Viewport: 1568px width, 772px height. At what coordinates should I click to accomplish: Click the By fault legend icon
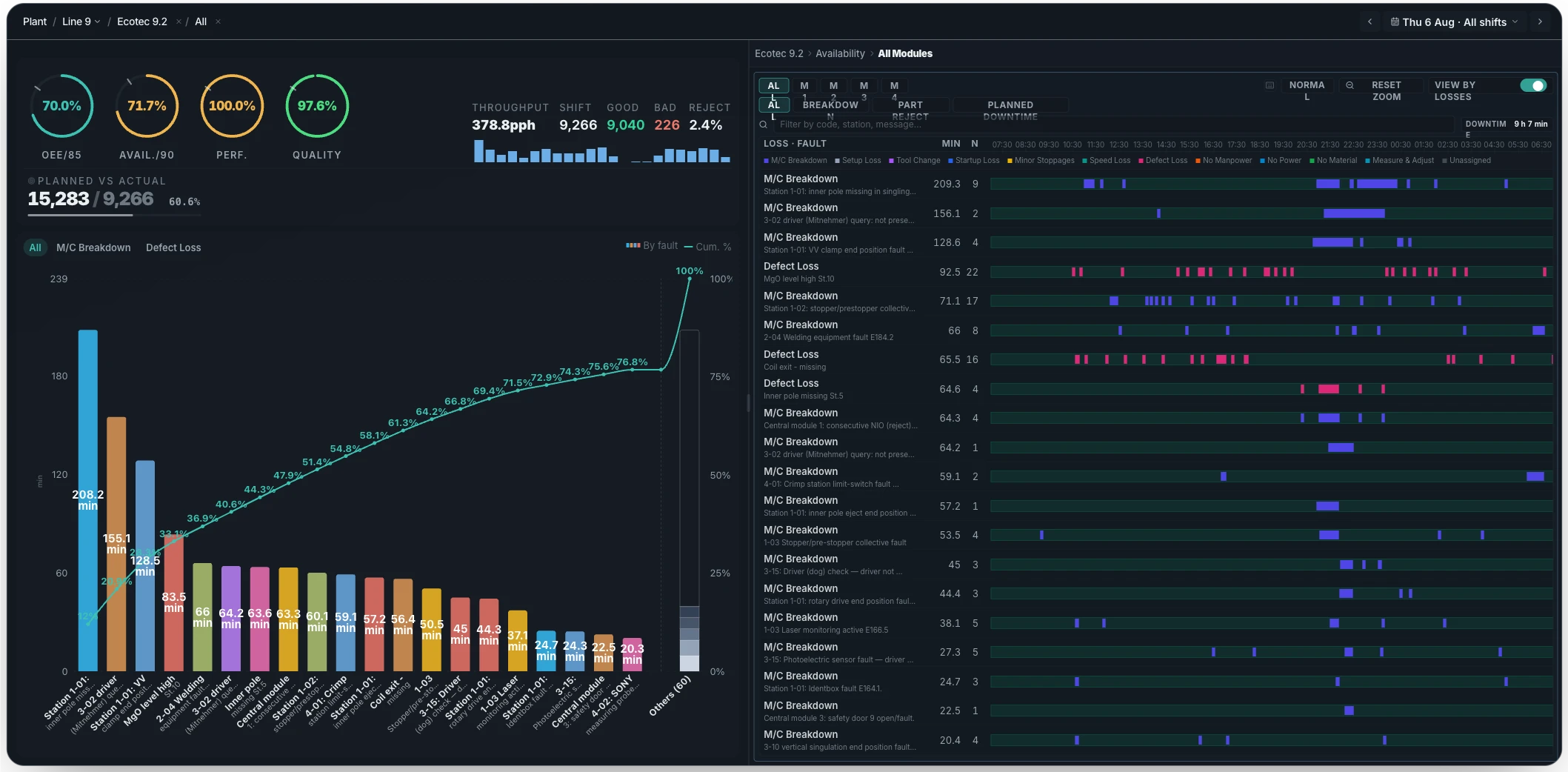pyautogui.click(x=633, y=245)
